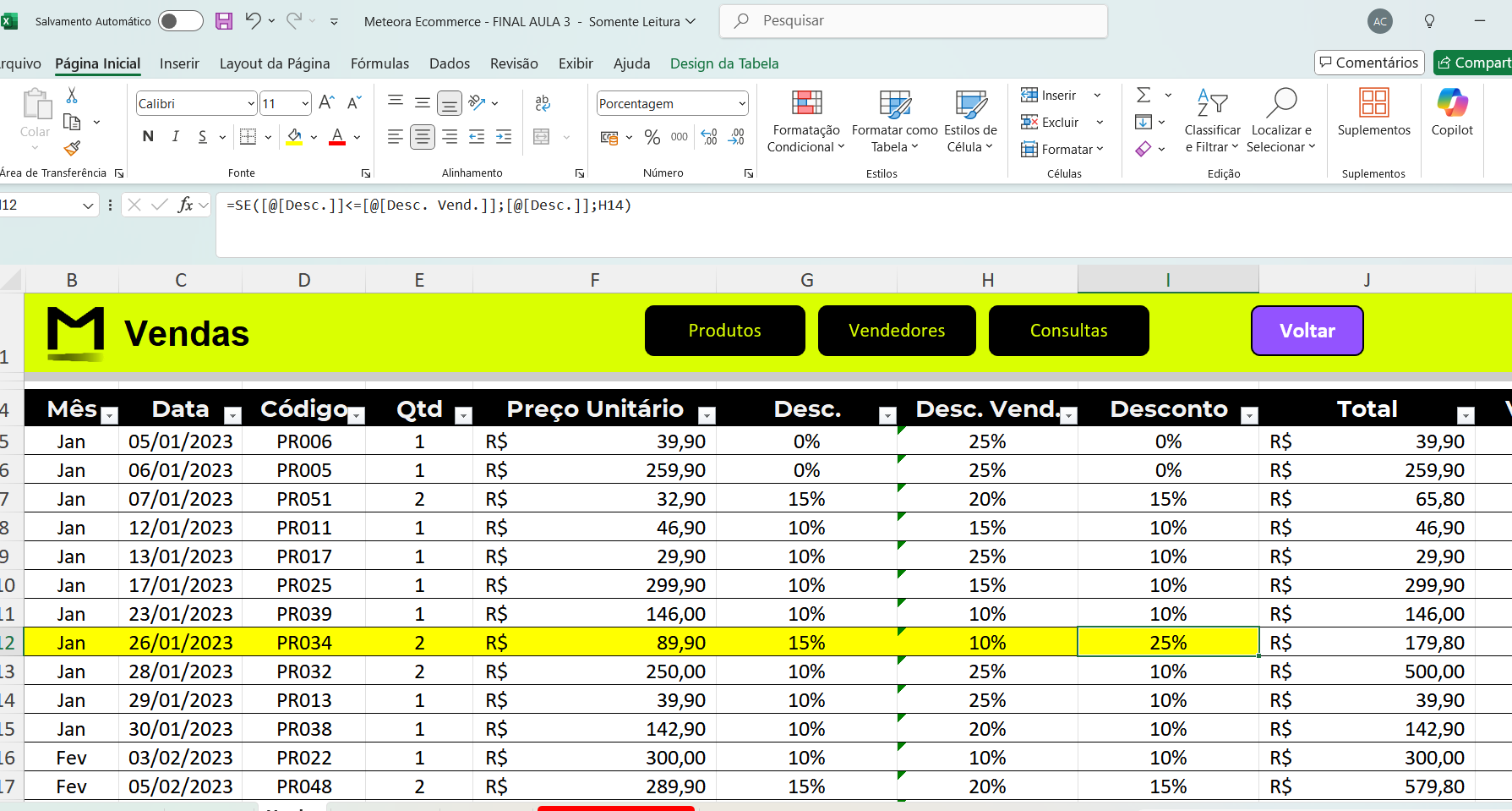The image size is (1512, 811).
Task: Align text left icon
Action: [x=395, y=136]
